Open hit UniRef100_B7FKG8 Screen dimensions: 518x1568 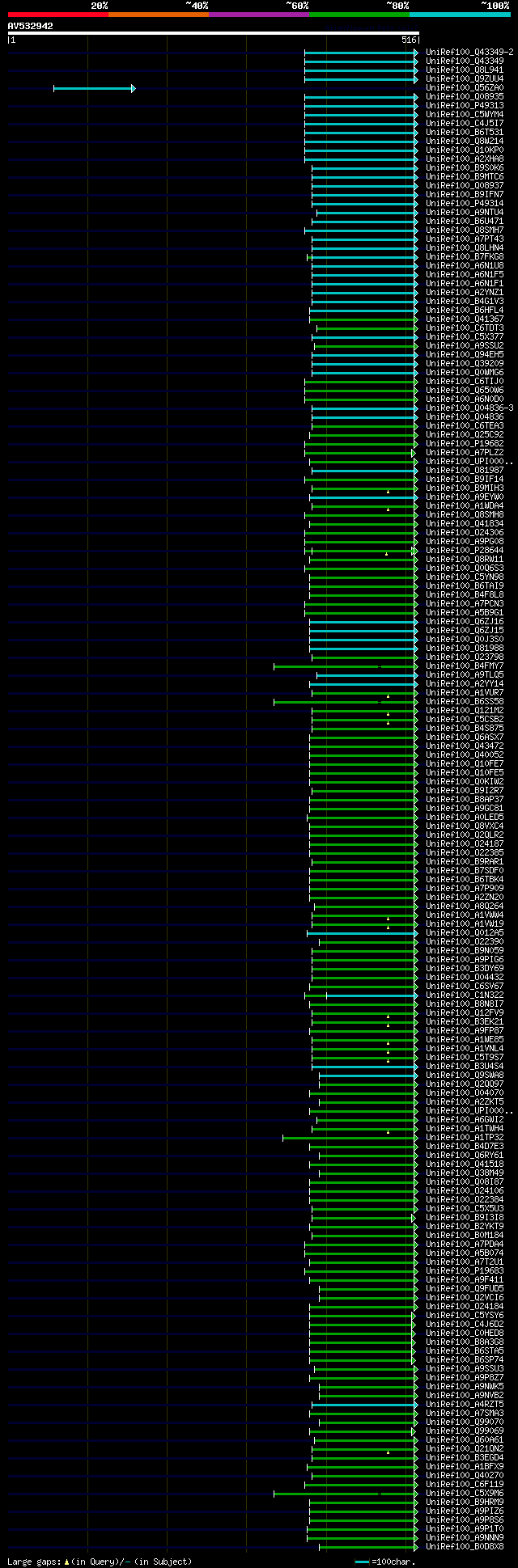[465, 257]
